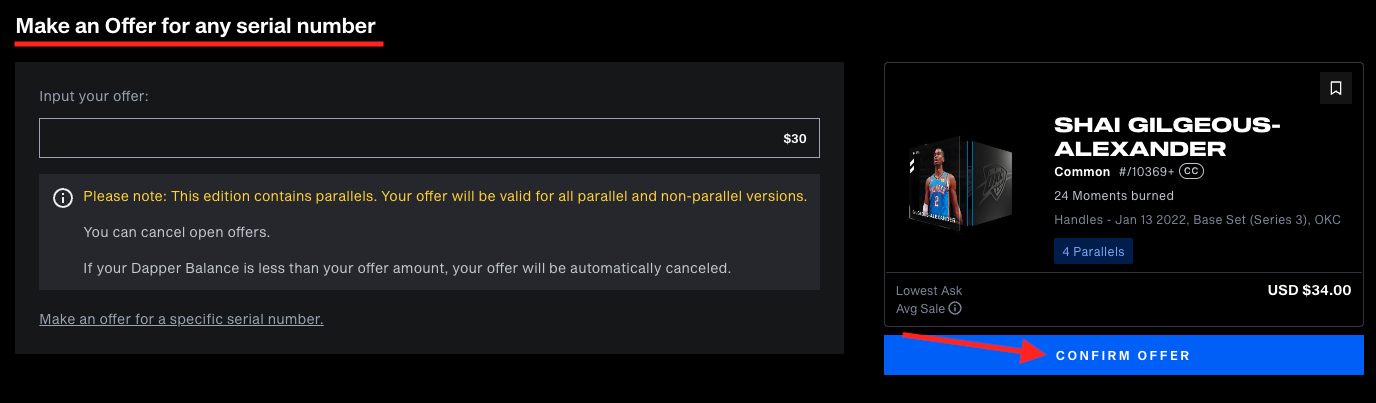Click the Lowest Ask label
The height and width of the screenshot is (403, 1376).
(929, 291)
